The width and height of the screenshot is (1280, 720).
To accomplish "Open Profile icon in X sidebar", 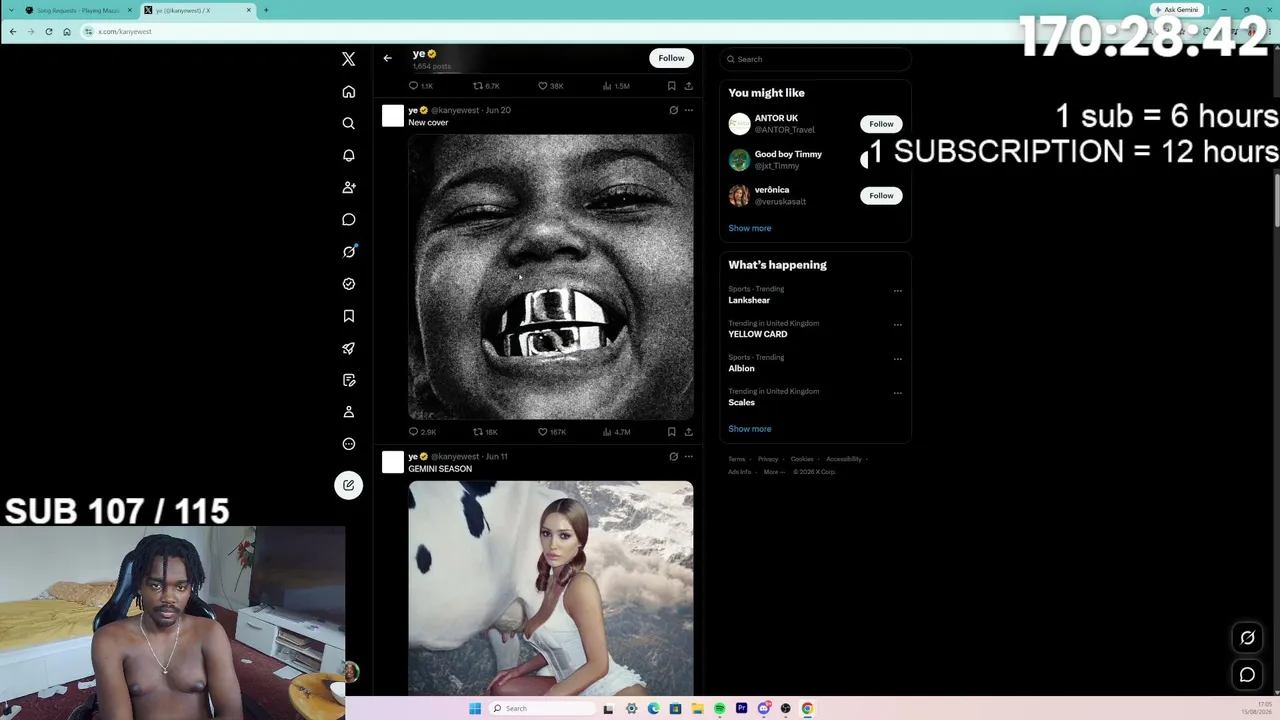I will click(348, 412).
